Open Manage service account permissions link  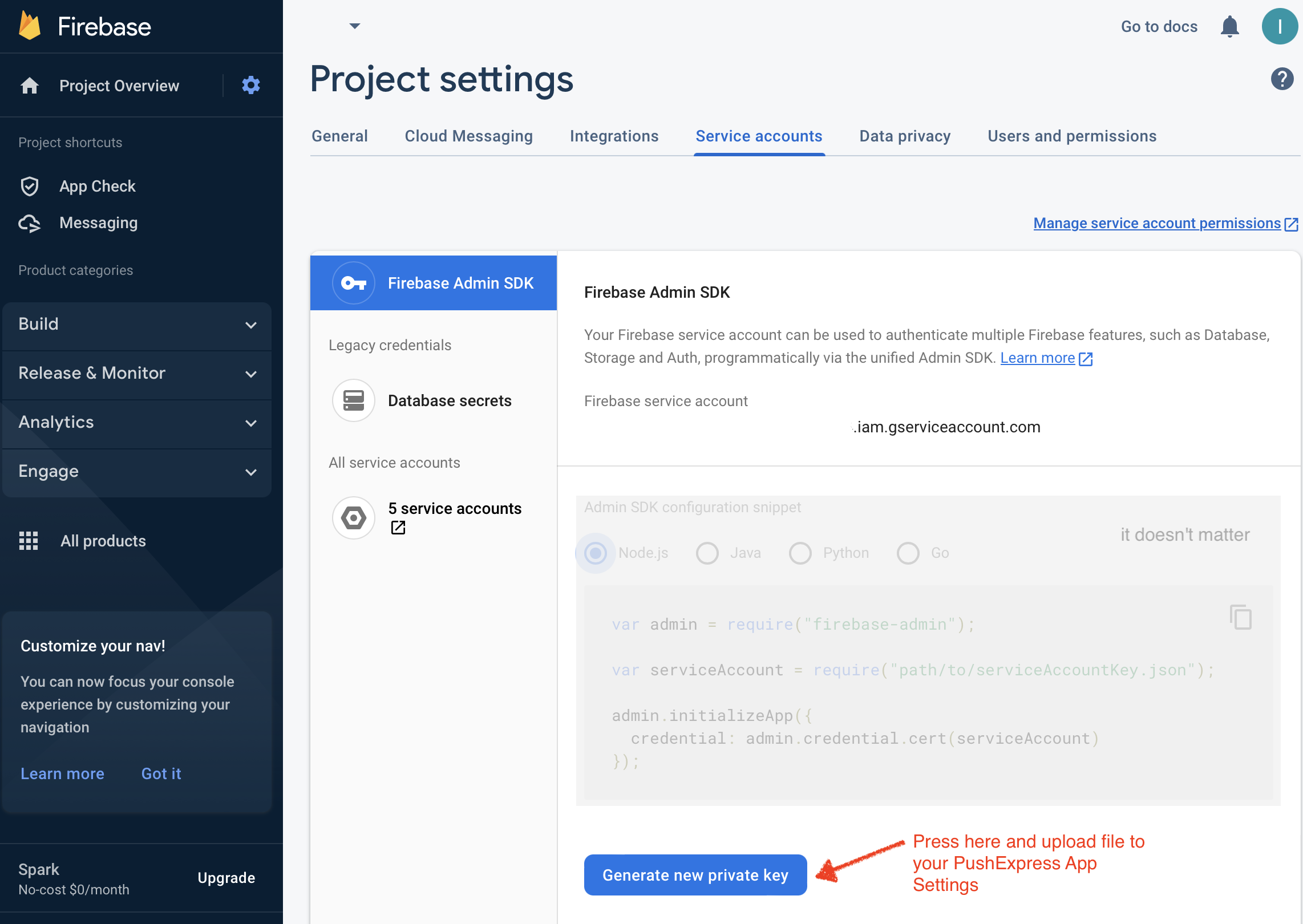tap(1157, 224)
